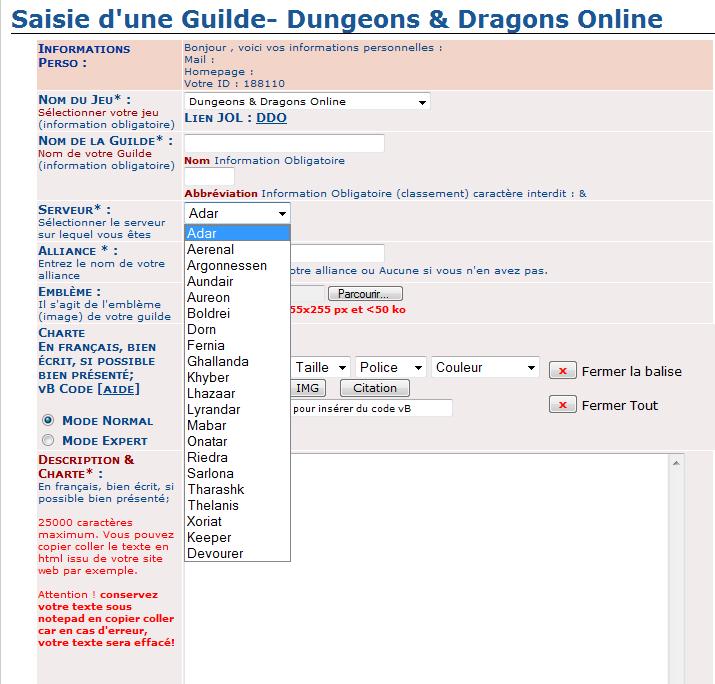
Task: Select Sarlona server option
Action: coord(237,473)
